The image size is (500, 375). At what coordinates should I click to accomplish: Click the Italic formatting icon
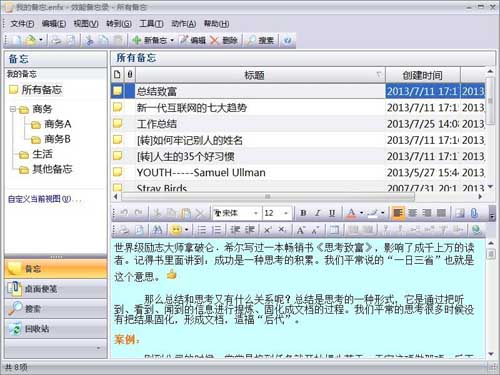point(317,213)
